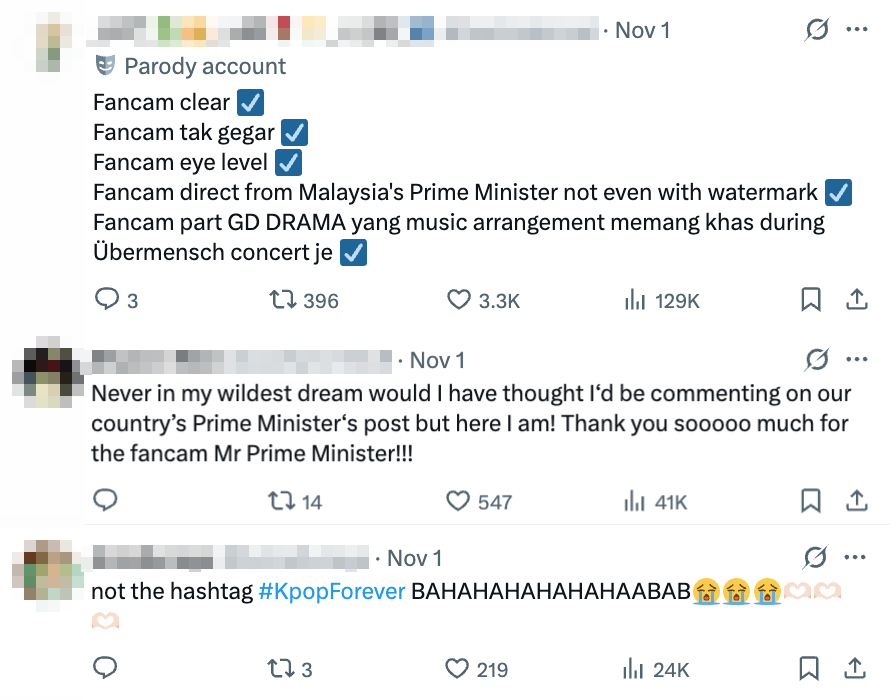Open more options menu on the first post
The height and width of the screenshot is (700, 890).
click(x=857, y=30)
